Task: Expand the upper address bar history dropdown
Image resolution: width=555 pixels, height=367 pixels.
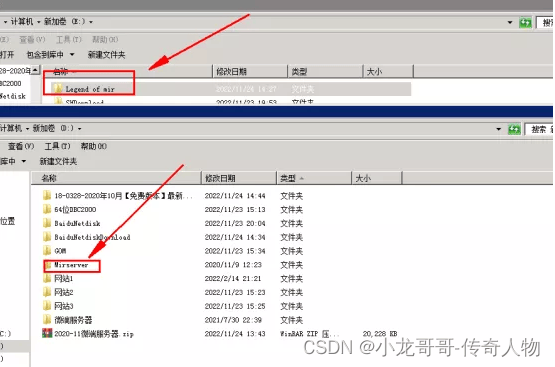Action: click(x=510, y=23)
